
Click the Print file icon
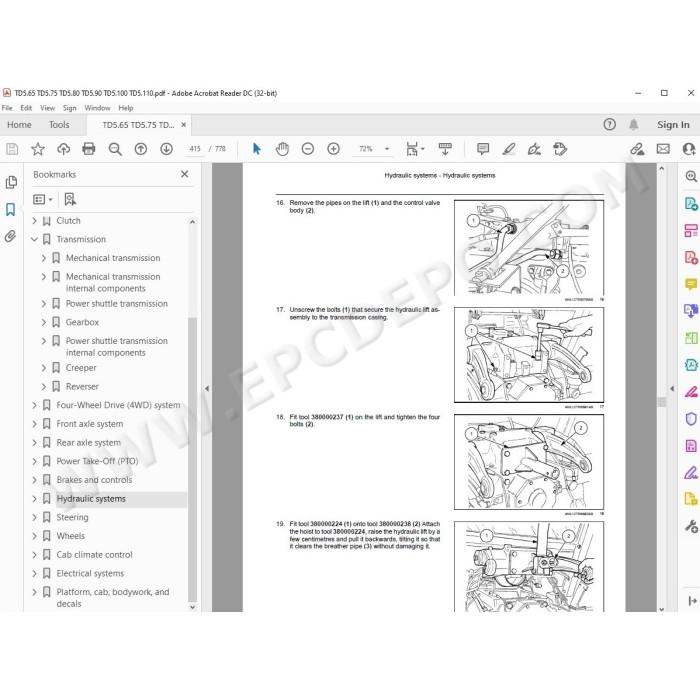pos(89,149)
